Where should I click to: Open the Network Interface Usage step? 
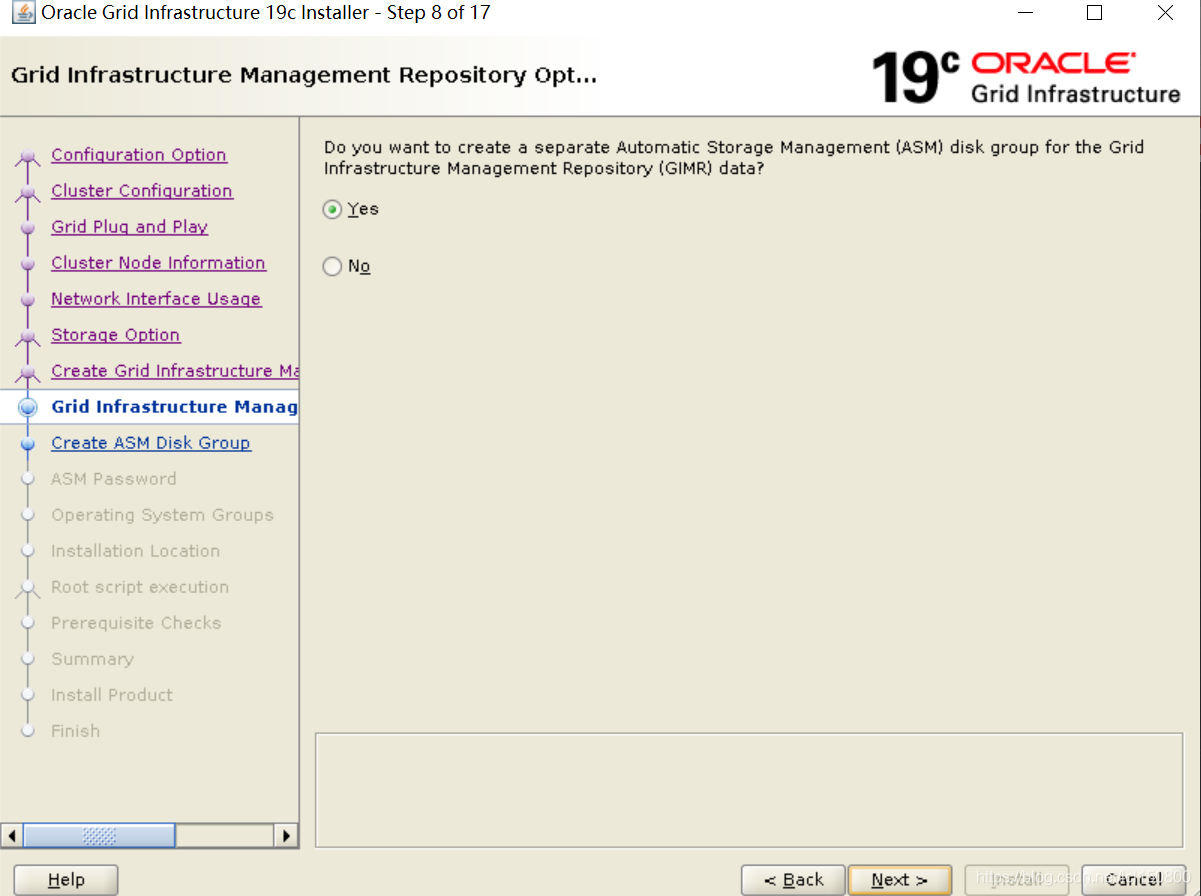pyautogui.click(x=156, y=299)
